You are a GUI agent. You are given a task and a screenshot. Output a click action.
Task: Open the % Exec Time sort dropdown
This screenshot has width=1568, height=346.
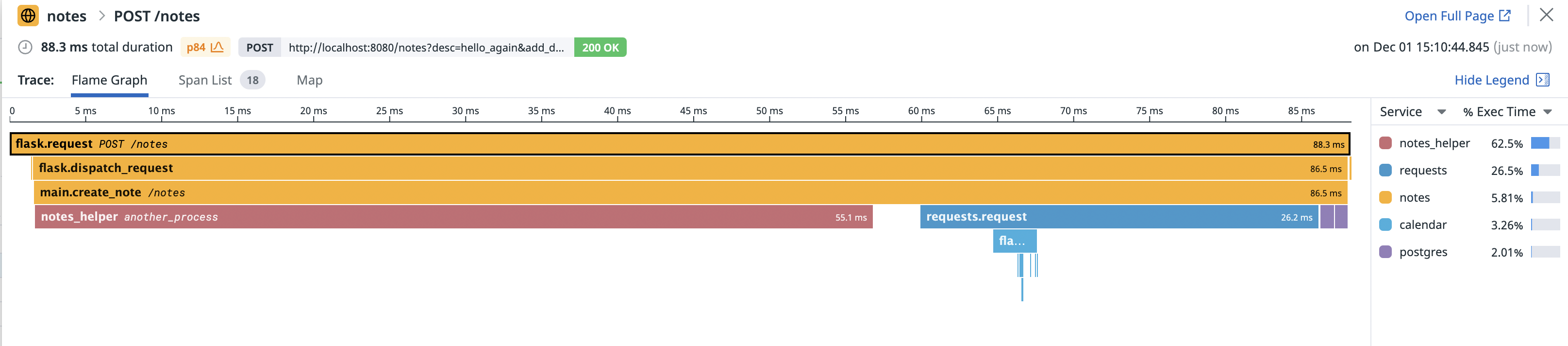pyautogui.click(x=1547, y=111)
